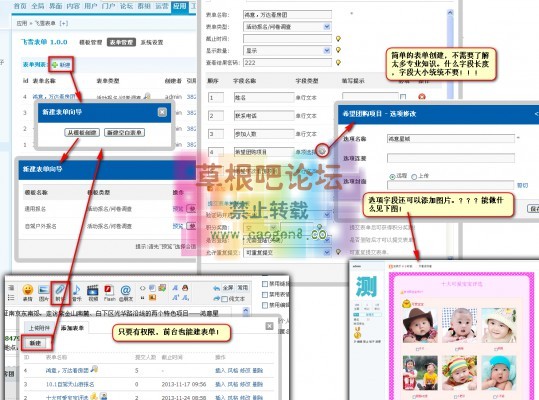
Task: Click the QQ penguin icon in the editor toolbar
Action: 185,288
